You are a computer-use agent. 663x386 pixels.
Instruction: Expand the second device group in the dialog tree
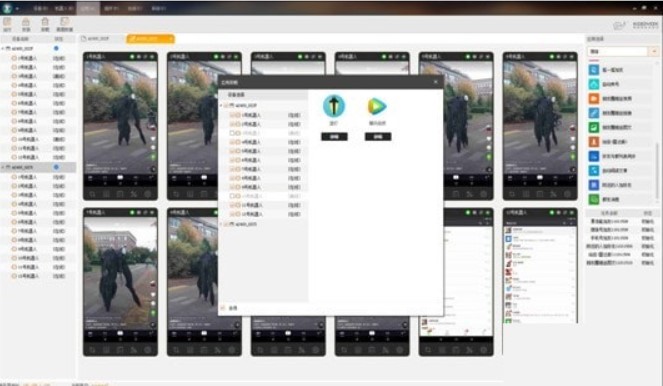point(221,224)
